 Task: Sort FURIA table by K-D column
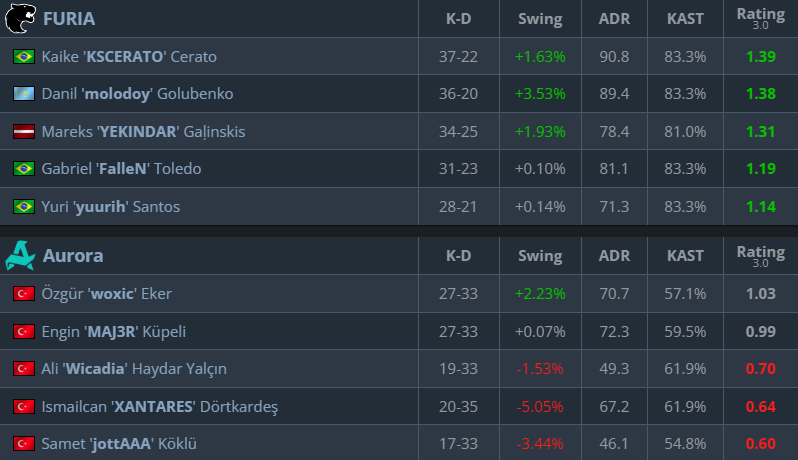[x=460, y=19]
